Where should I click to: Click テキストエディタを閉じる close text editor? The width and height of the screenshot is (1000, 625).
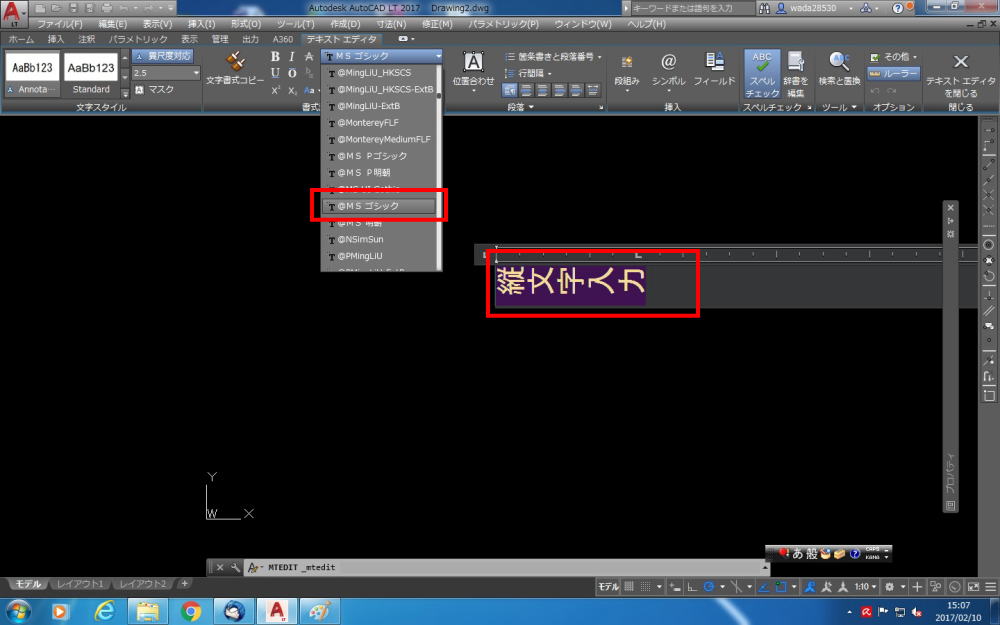click(x=960, y=74)
